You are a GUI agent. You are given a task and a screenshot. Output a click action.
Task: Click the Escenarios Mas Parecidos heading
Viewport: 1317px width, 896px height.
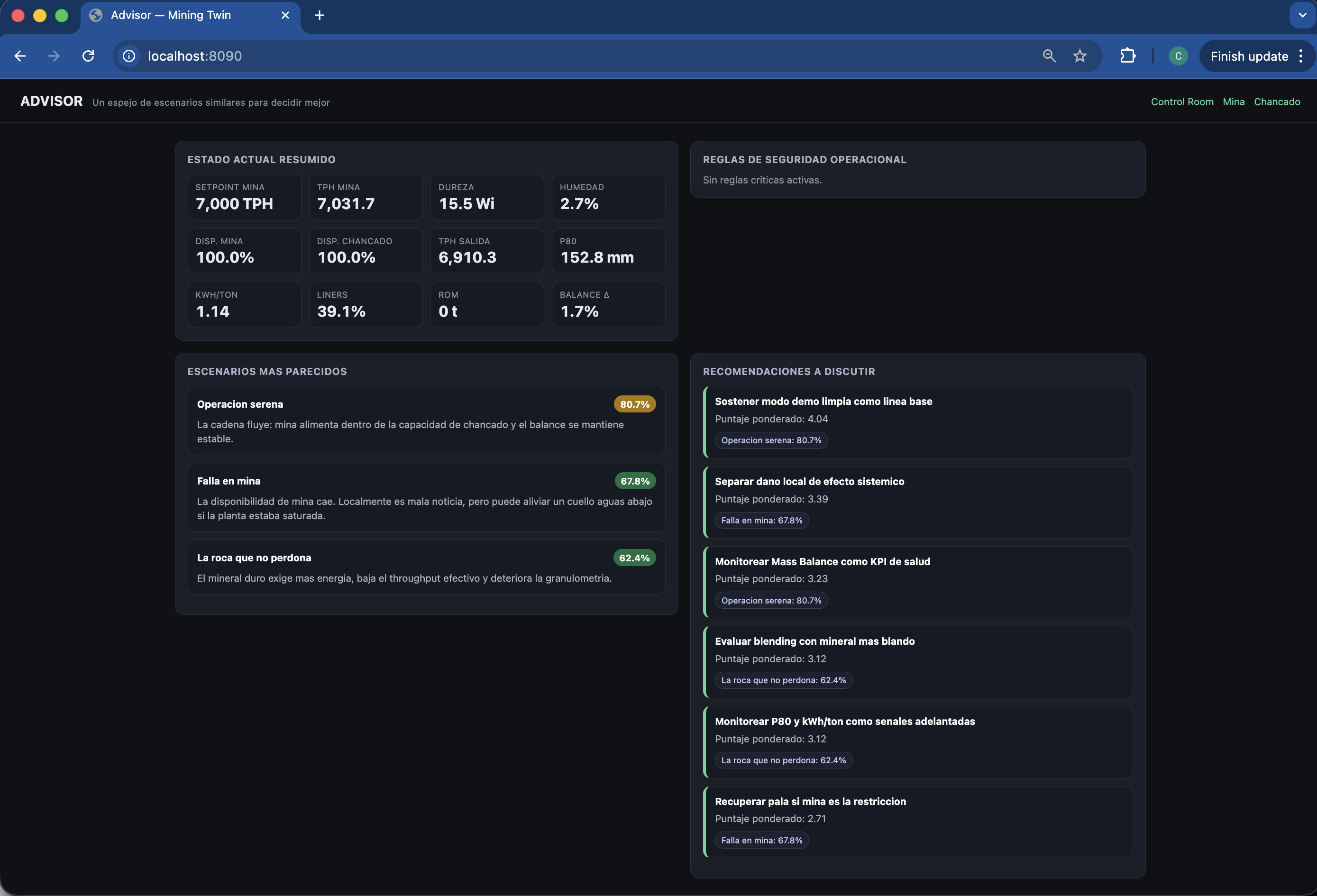267,371
